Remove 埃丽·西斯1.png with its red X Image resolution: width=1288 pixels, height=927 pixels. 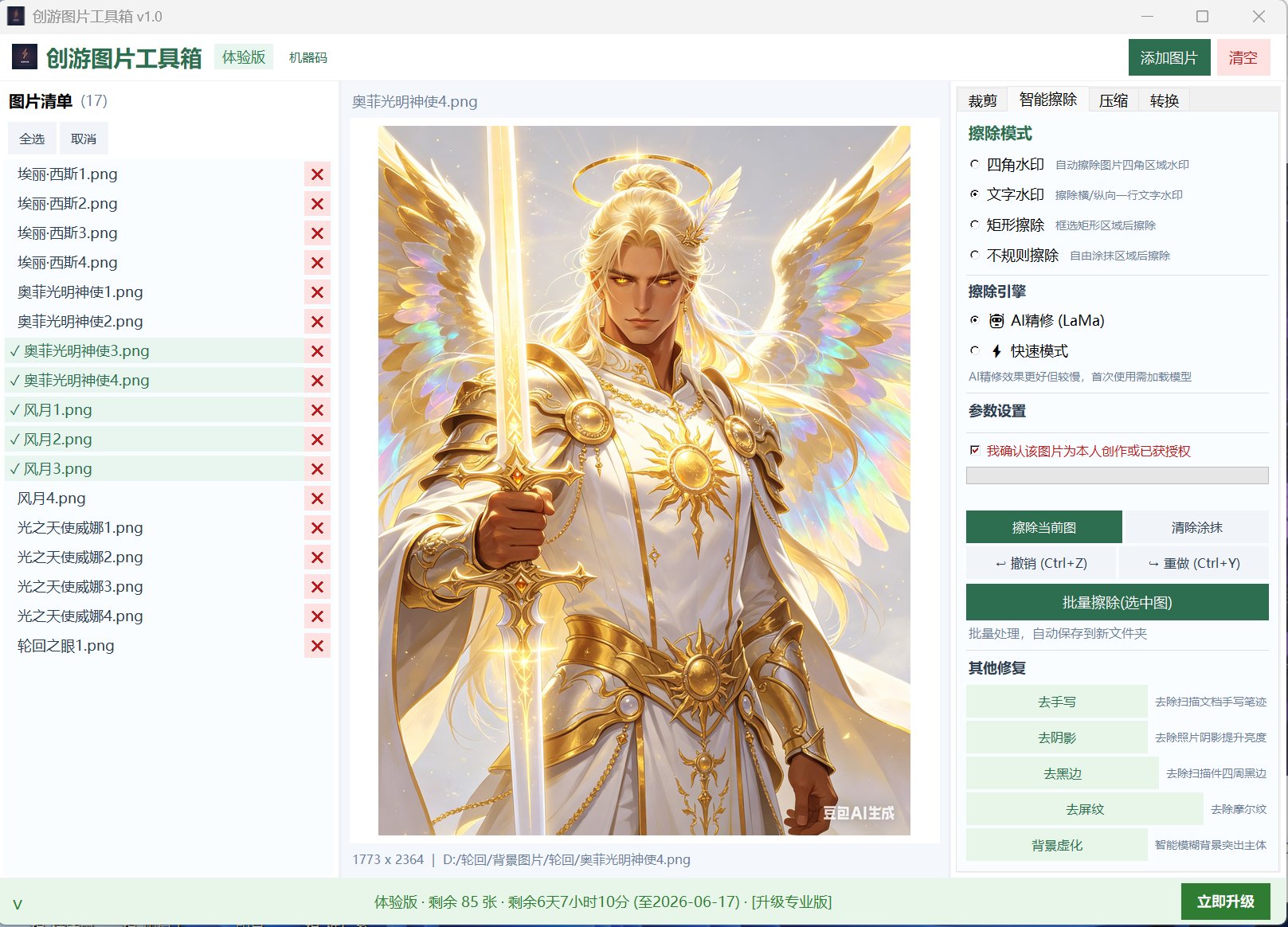[317, 174]
